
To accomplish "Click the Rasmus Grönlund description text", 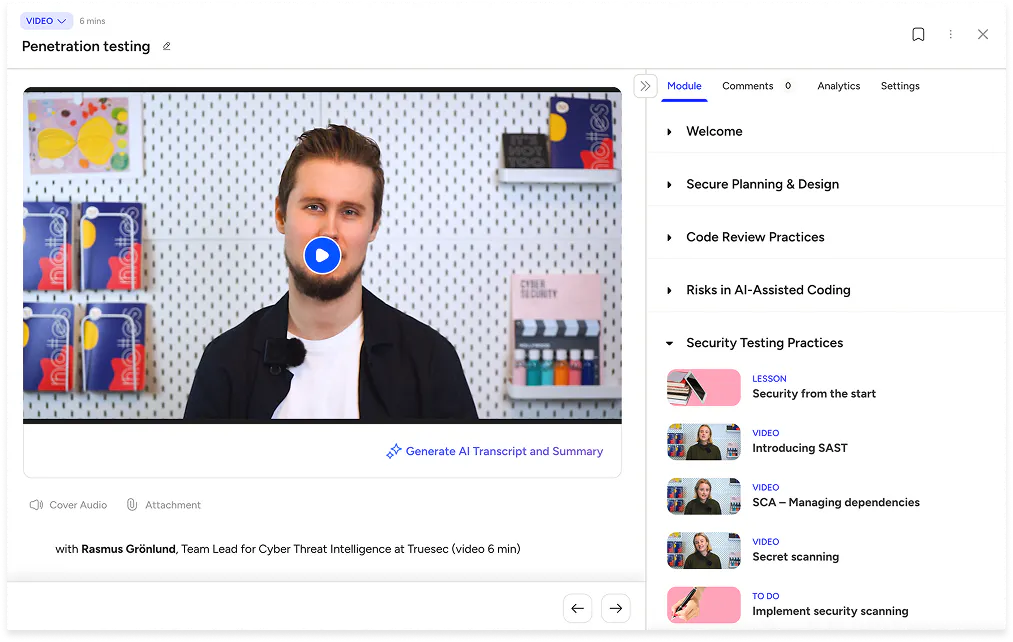I will click(287, 549).
